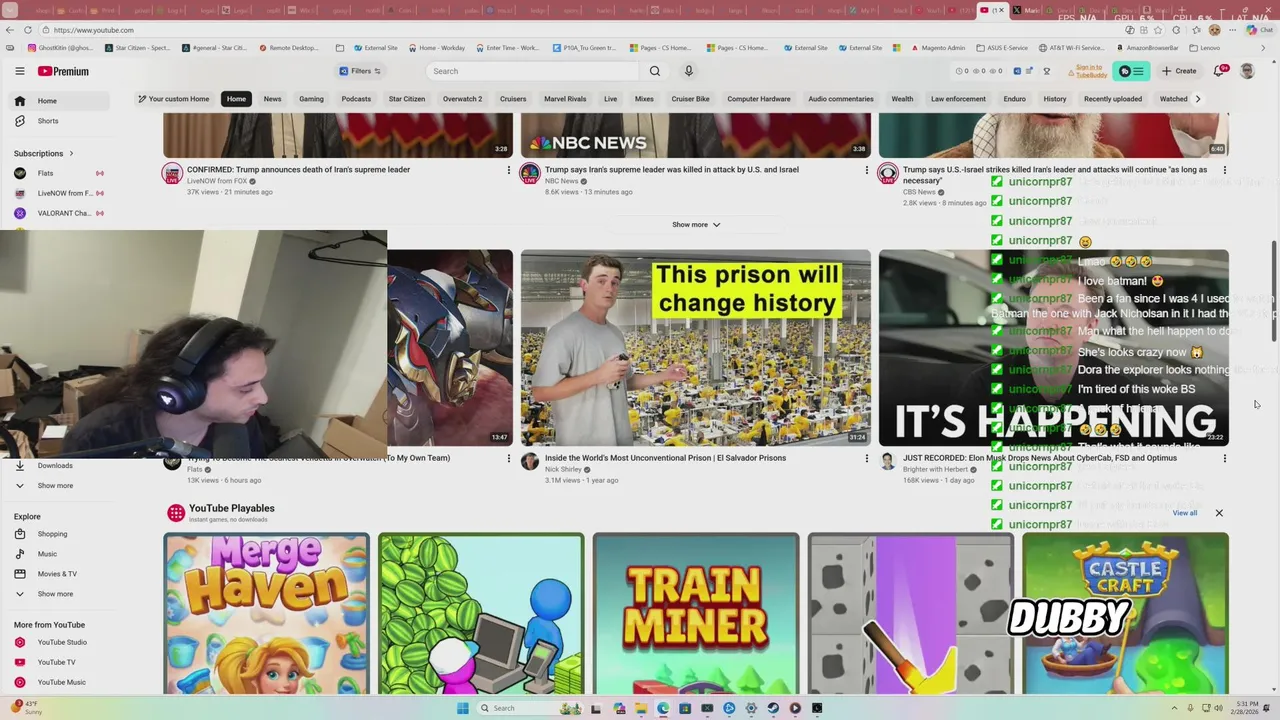
Task: Start voice search with microphone icon
Action: [x=688, y=71]
